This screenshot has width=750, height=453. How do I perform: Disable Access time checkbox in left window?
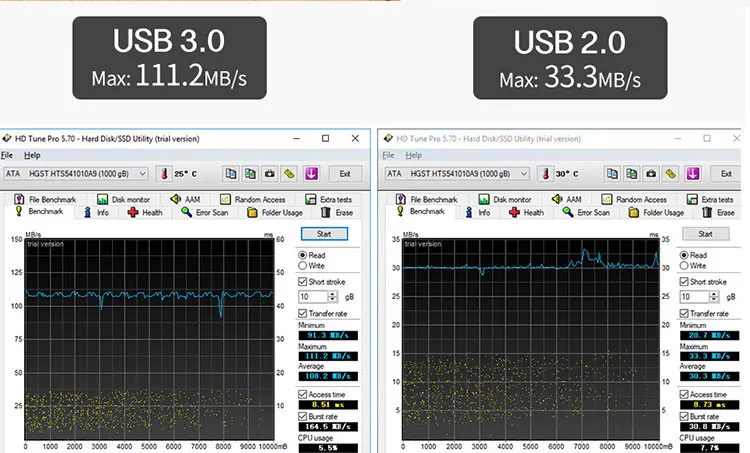point(304,393)
